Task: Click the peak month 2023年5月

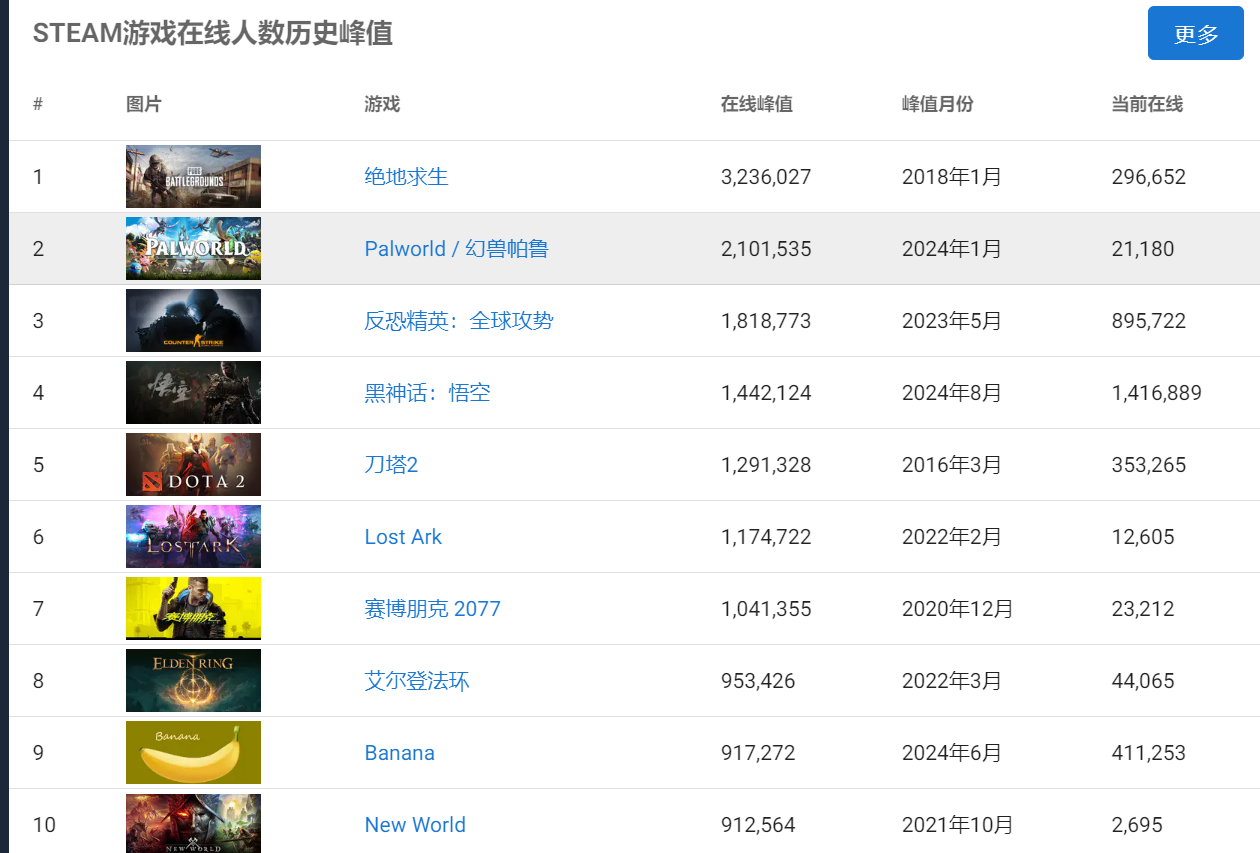Action: pos(952,321)
